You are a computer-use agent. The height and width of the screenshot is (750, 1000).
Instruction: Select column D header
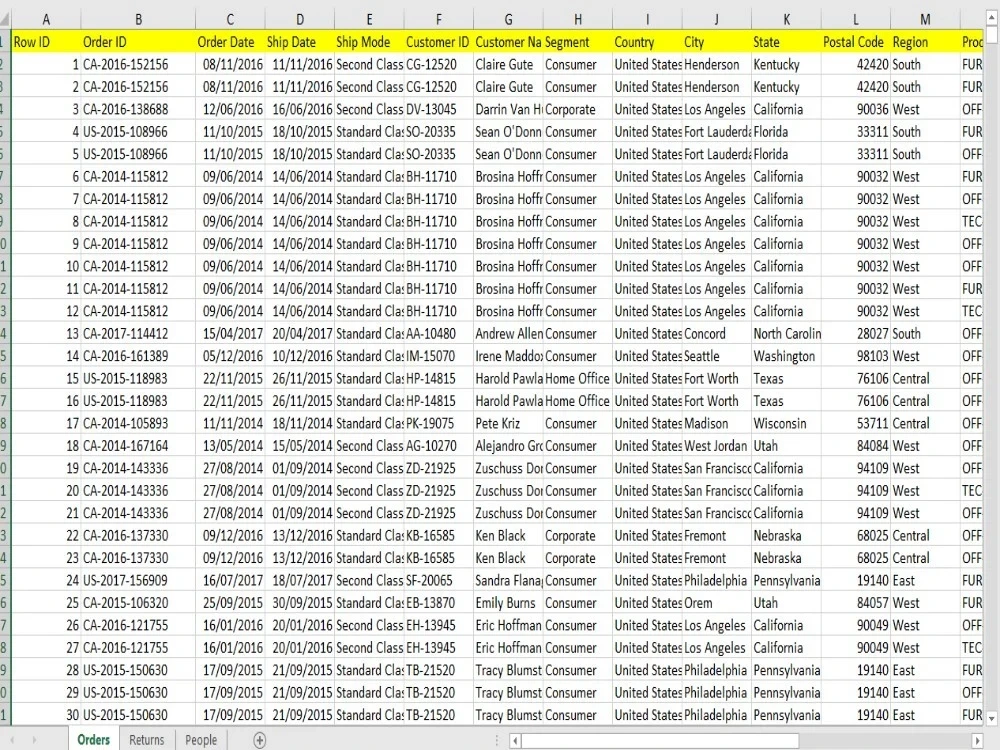300,20
